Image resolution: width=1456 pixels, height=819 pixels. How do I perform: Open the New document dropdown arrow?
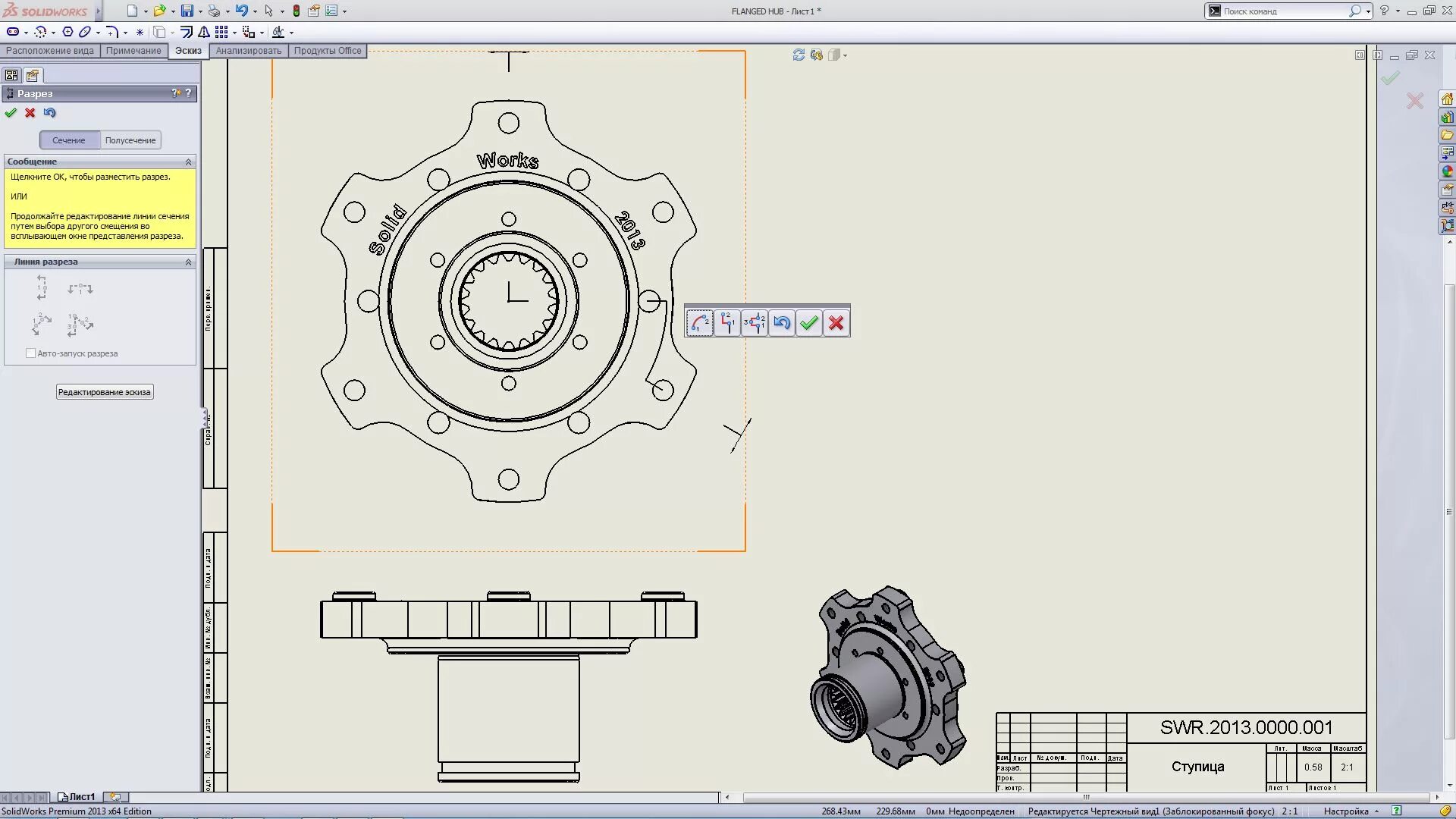click(146, 11)
